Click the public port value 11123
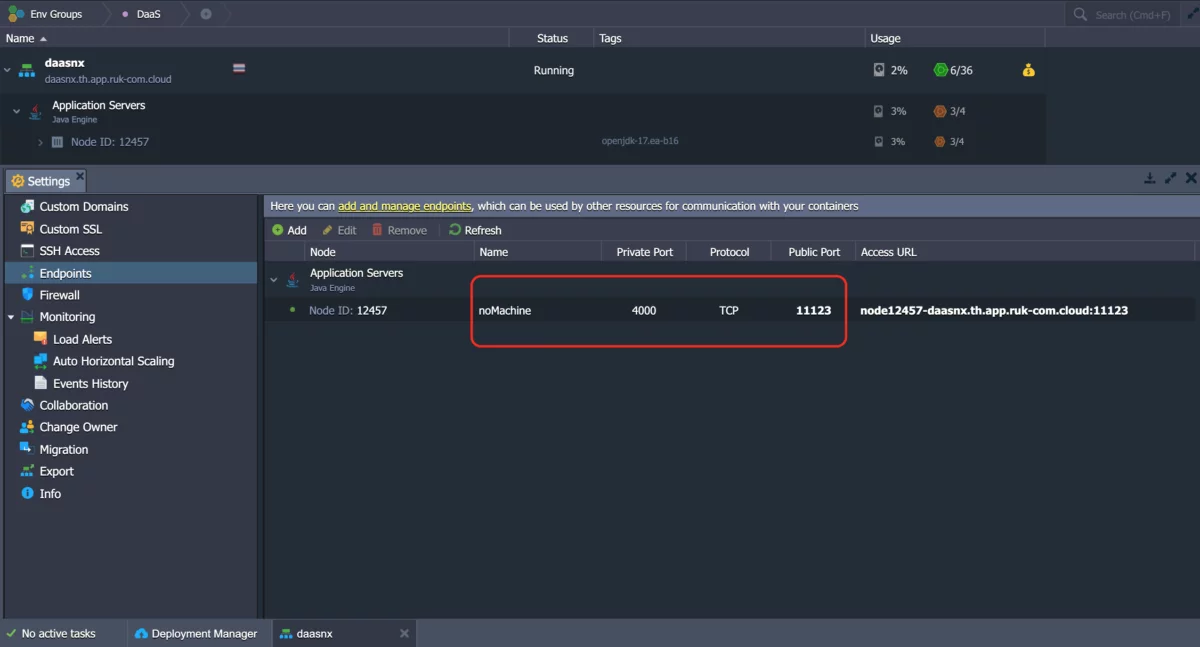Image resolution: width=1200 pixels, height=647 pixels. (813, 310)
